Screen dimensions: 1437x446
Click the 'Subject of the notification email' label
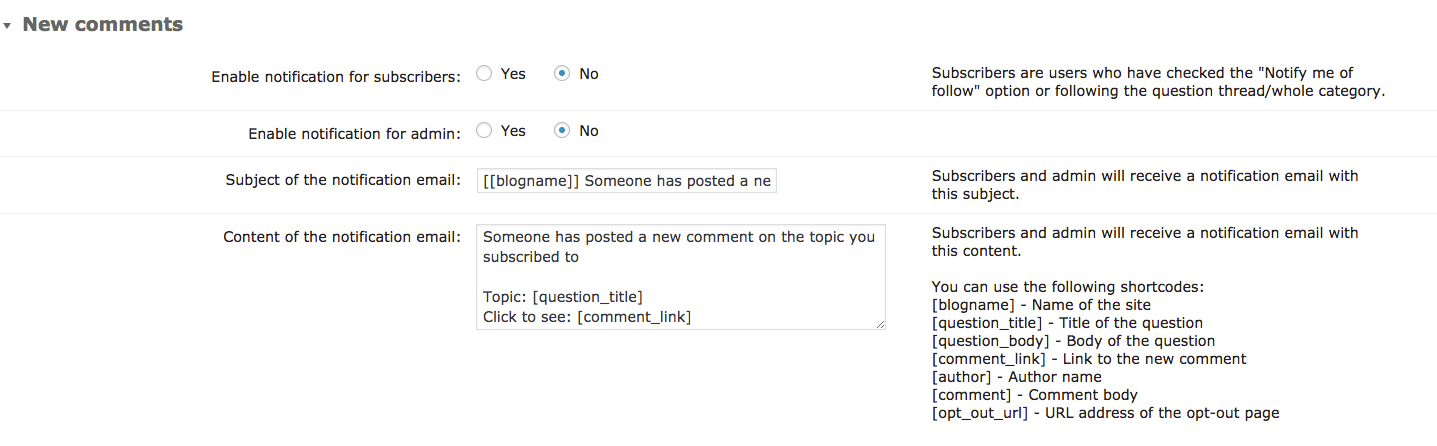pos(343,180)
